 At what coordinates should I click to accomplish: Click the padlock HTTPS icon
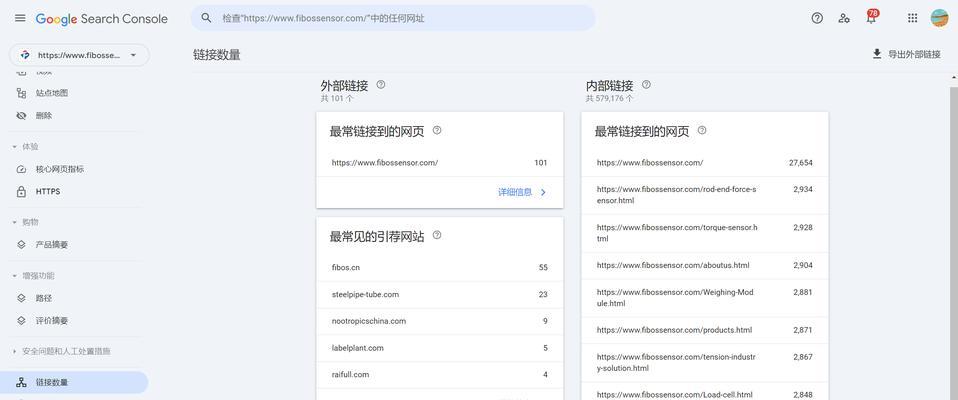click(x=21, y=192)
